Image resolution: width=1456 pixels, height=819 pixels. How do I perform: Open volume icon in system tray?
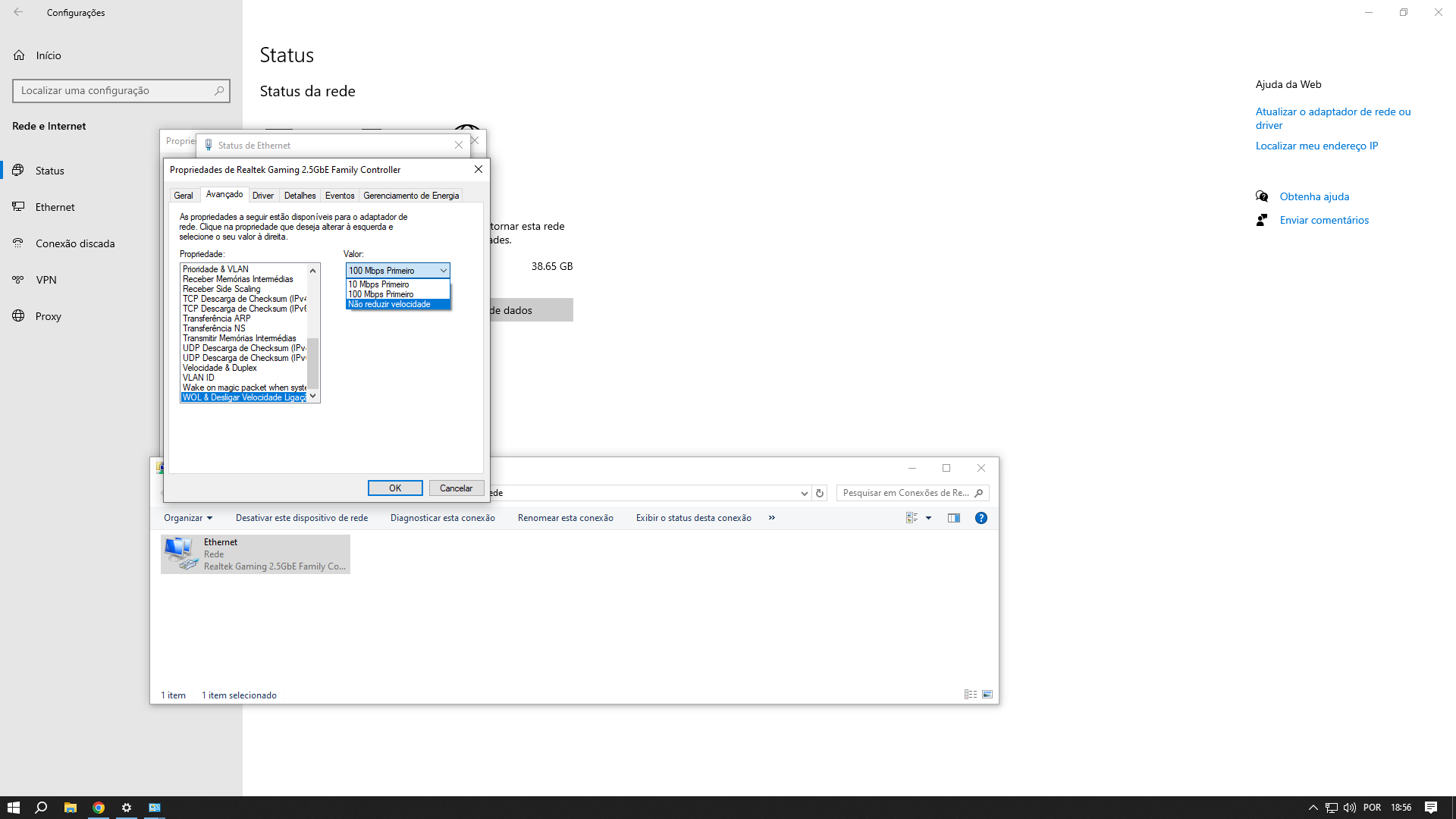pyautogui.click(x=1349, y=808)
